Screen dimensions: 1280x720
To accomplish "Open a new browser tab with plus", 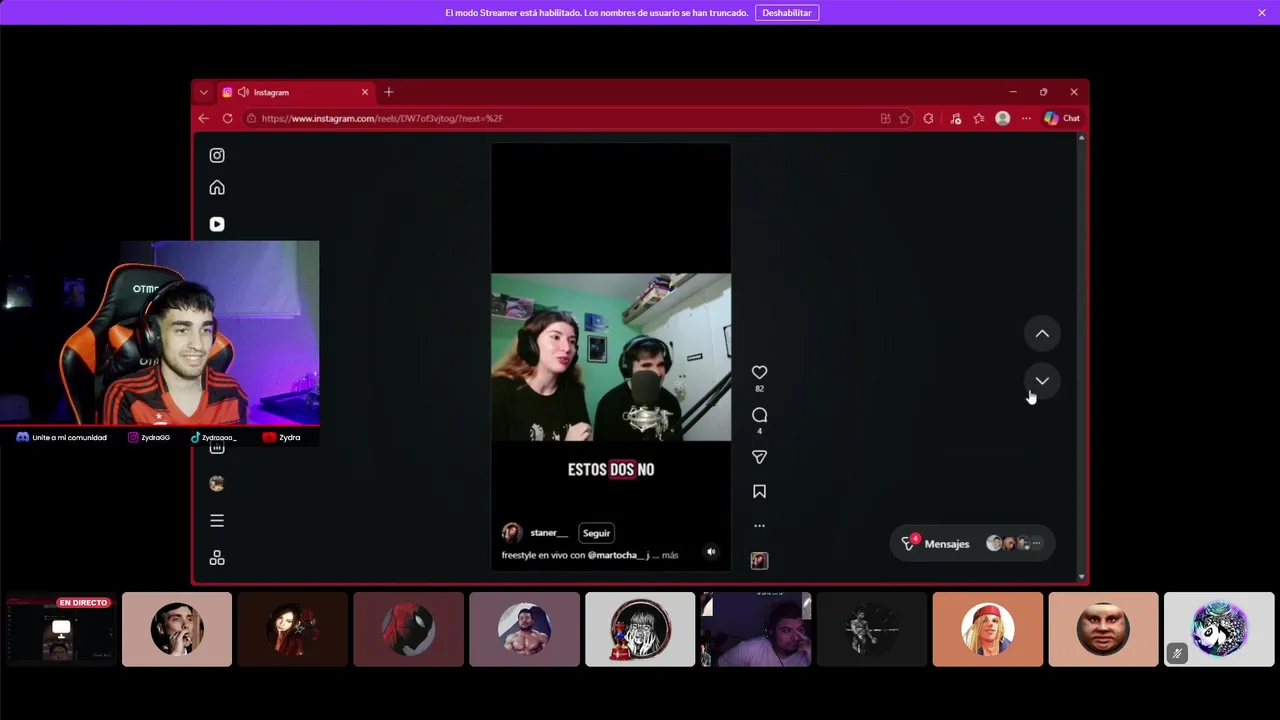I will [389, 92].
